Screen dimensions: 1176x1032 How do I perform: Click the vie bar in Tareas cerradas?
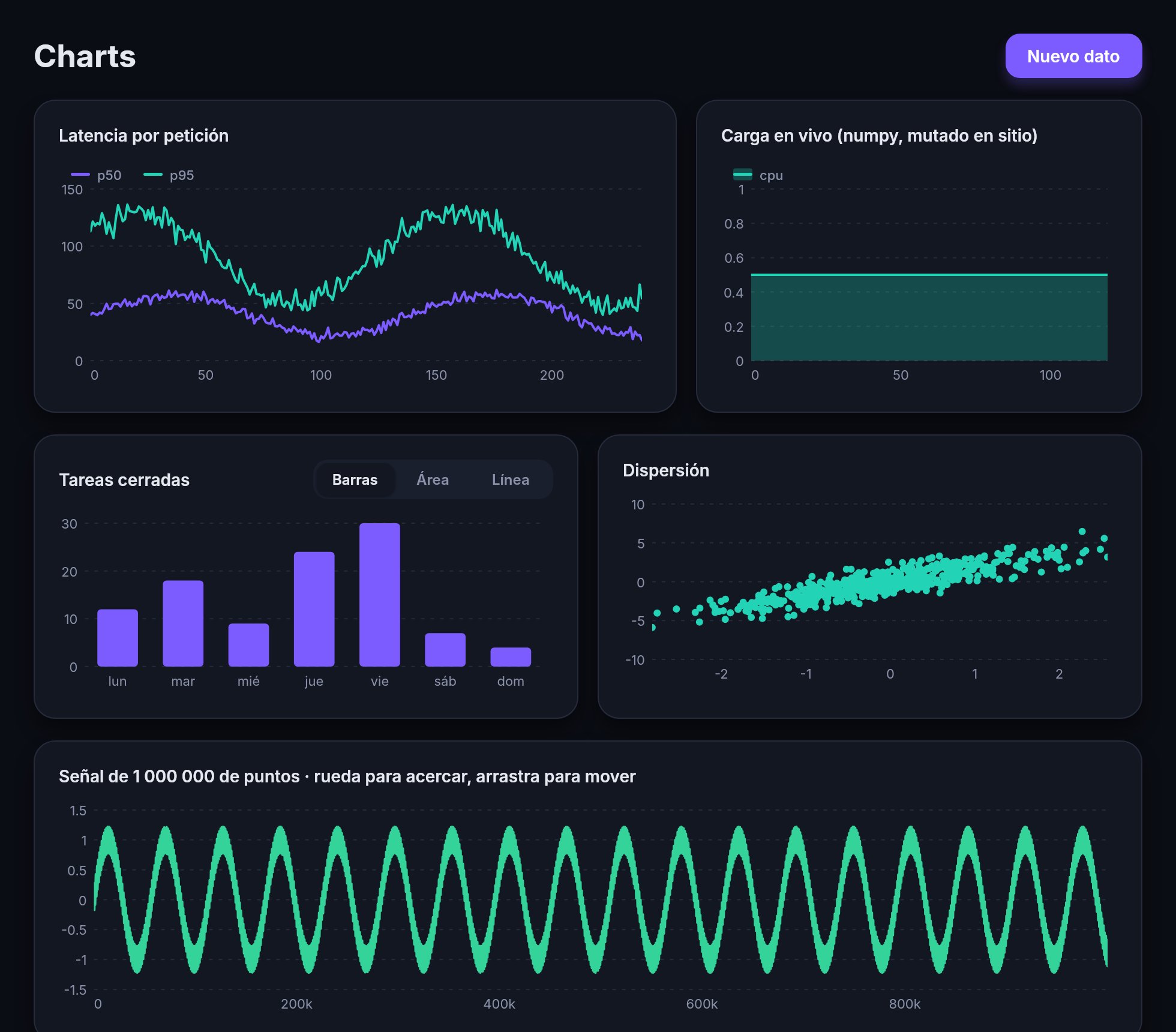[x=380, y=595]
